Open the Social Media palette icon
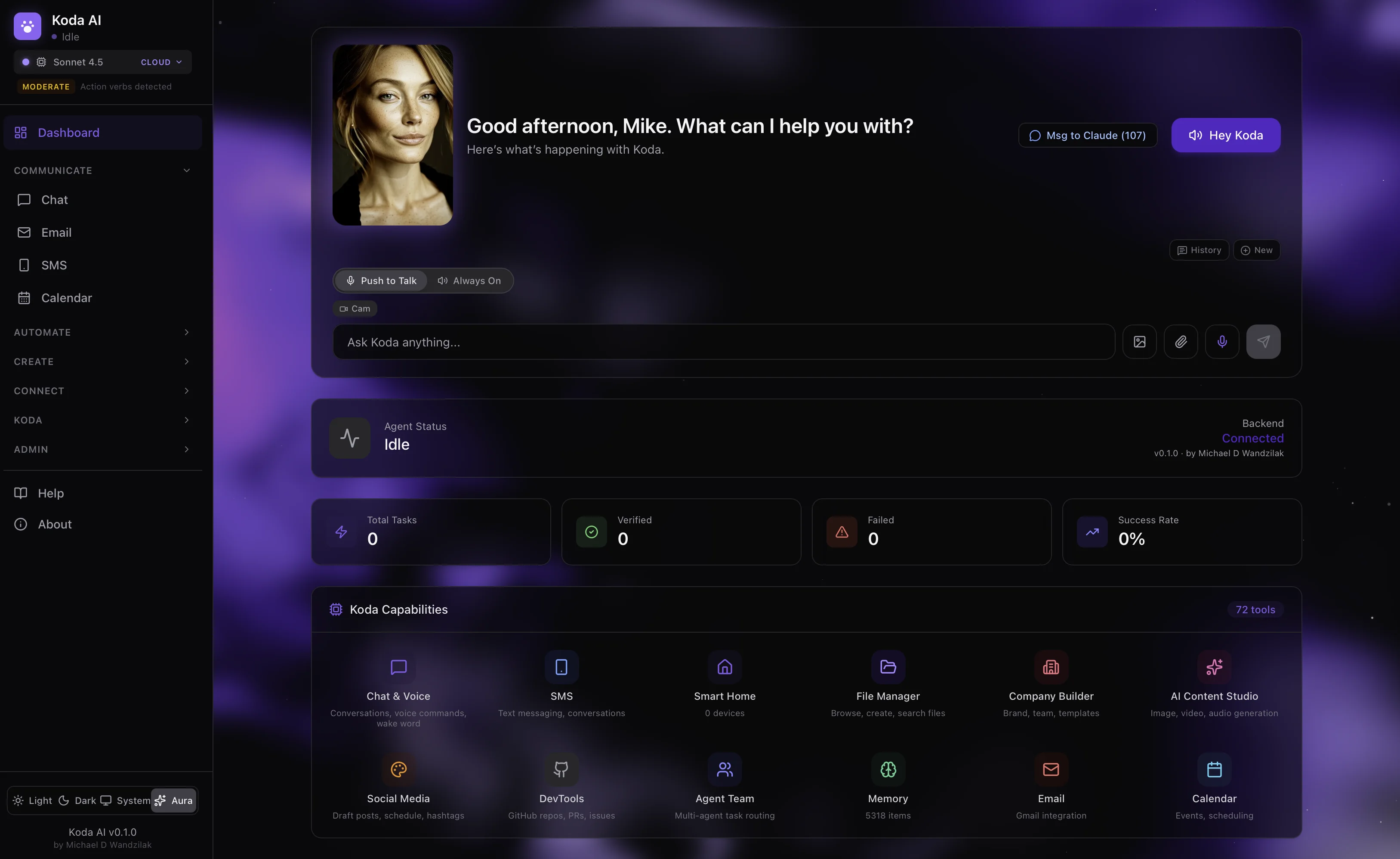The image size is (1400, 859). pyautogui.click(x=398, y=769)
